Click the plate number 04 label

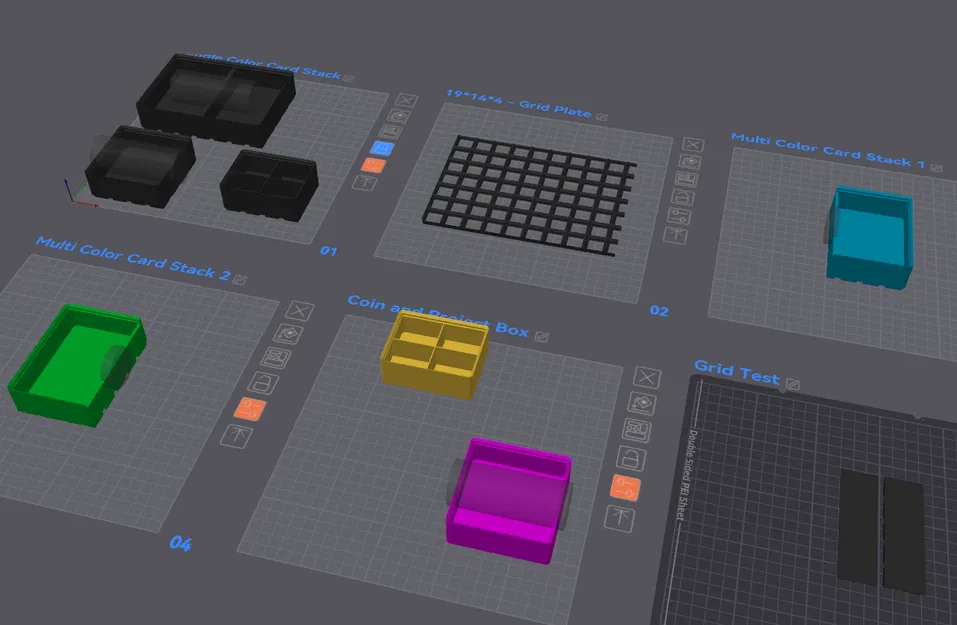click(182, 543)
